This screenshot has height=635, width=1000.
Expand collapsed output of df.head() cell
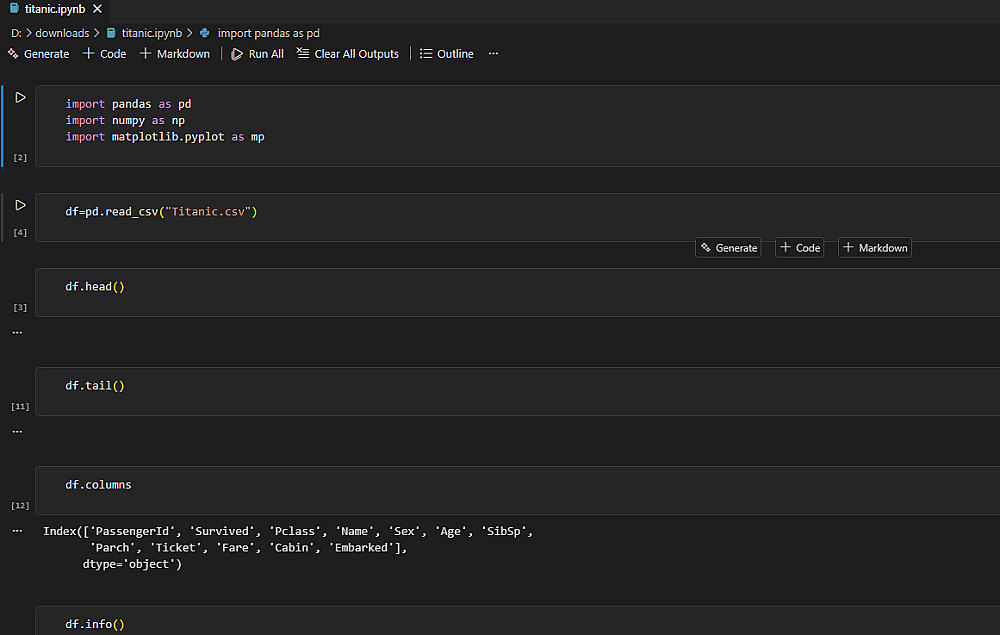(x=17, y=332)
